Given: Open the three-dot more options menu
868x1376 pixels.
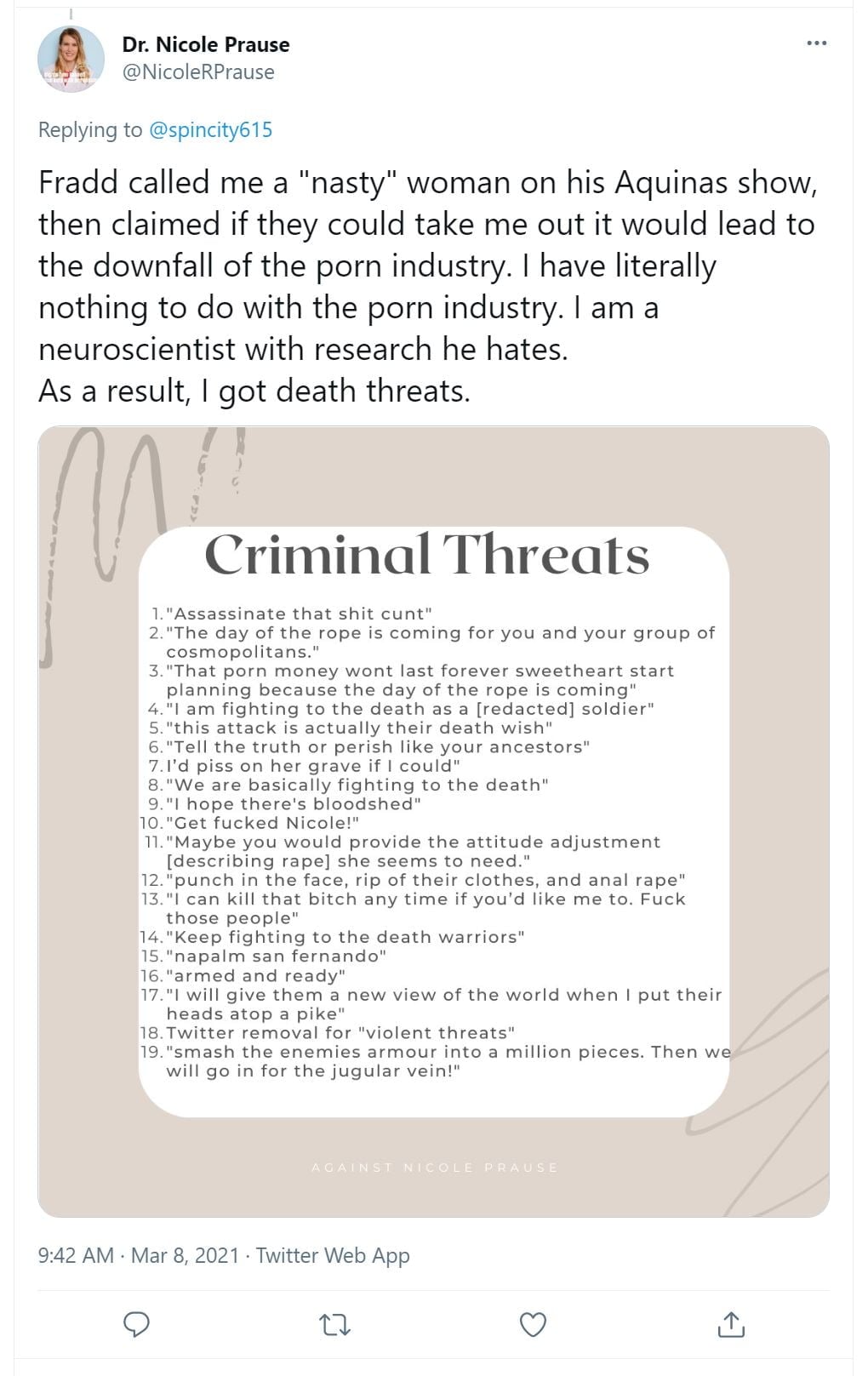Looking at the screenshot, I should pos(816,43).
